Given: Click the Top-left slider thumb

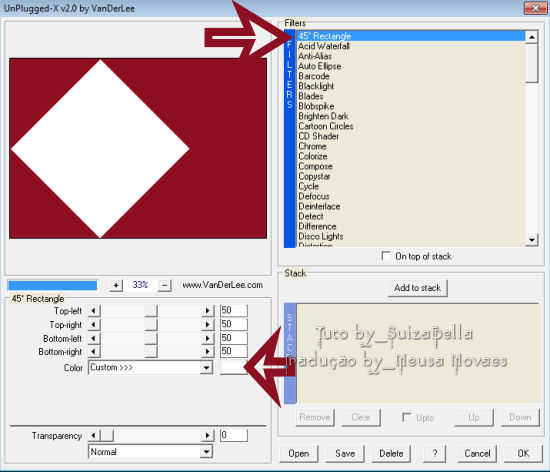Looking at the screenshot, I should (151, 310).
